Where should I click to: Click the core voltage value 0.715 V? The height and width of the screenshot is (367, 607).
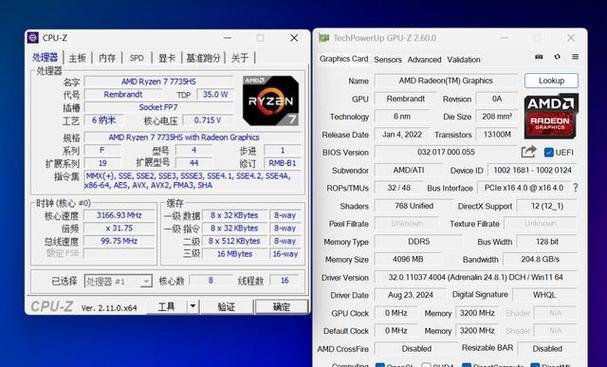(x=207, y=120)
